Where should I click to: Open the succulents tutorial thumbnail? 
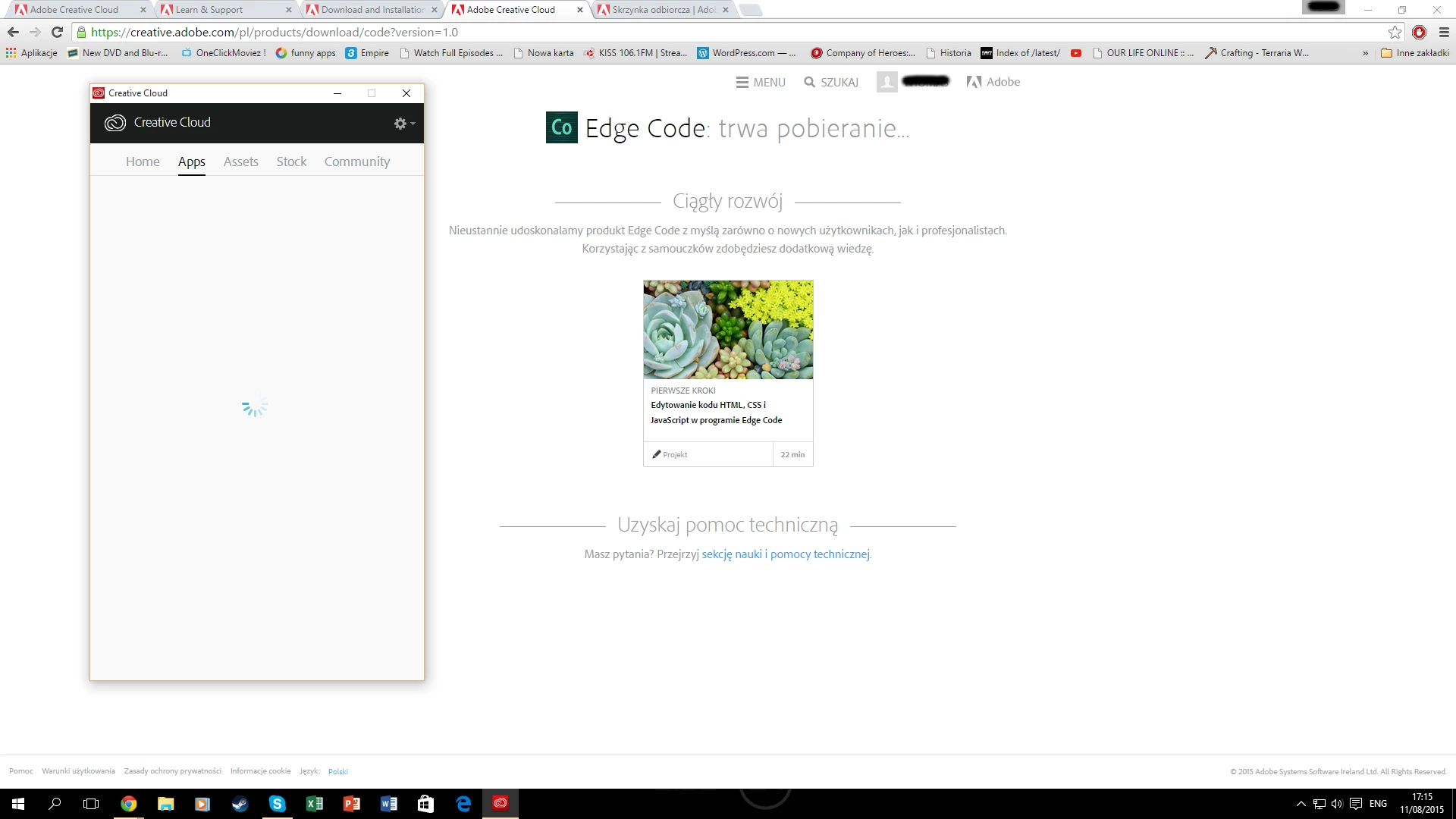[728, 330]
